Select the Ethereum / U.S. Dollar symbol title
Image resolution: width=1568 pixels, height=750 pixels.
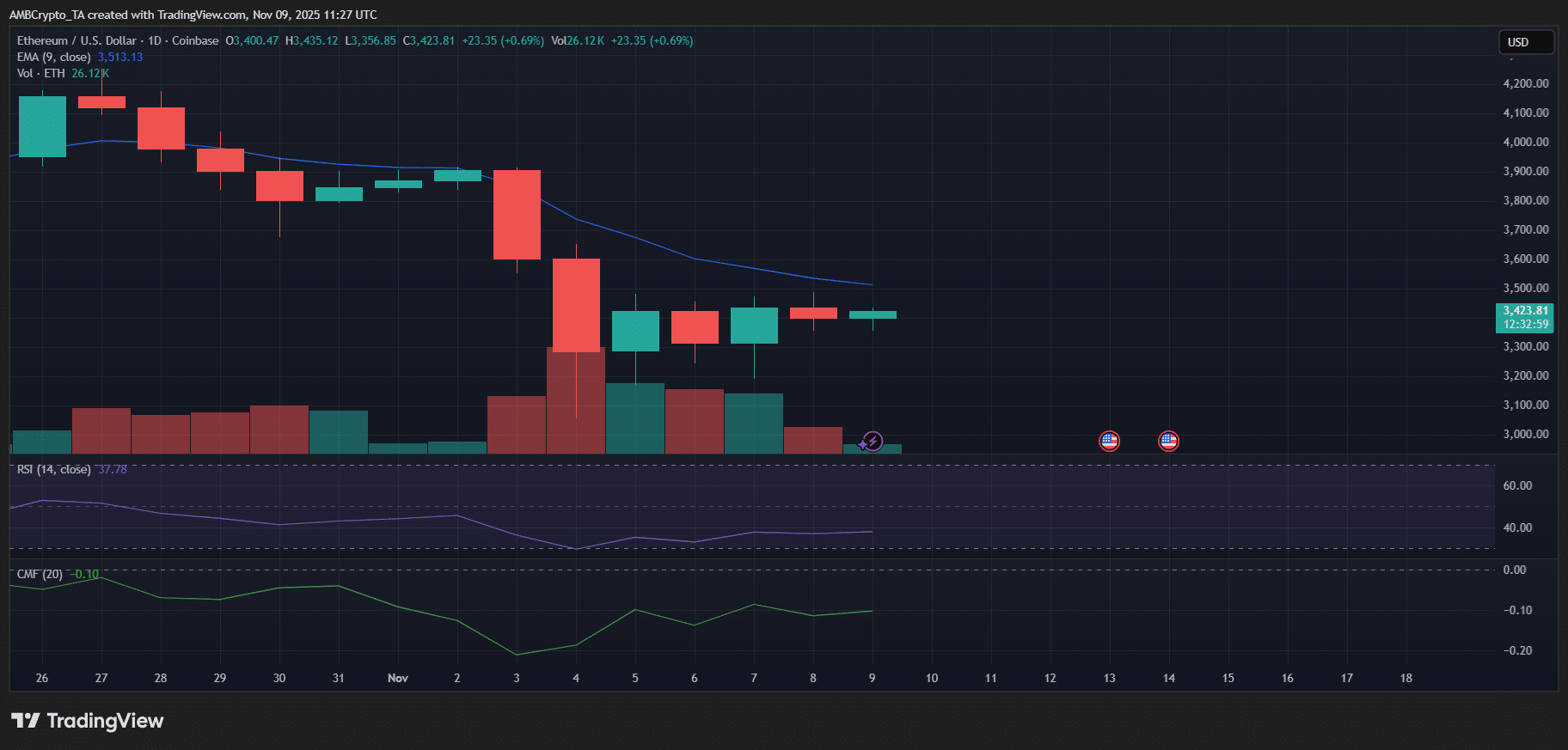pos(76,40)
